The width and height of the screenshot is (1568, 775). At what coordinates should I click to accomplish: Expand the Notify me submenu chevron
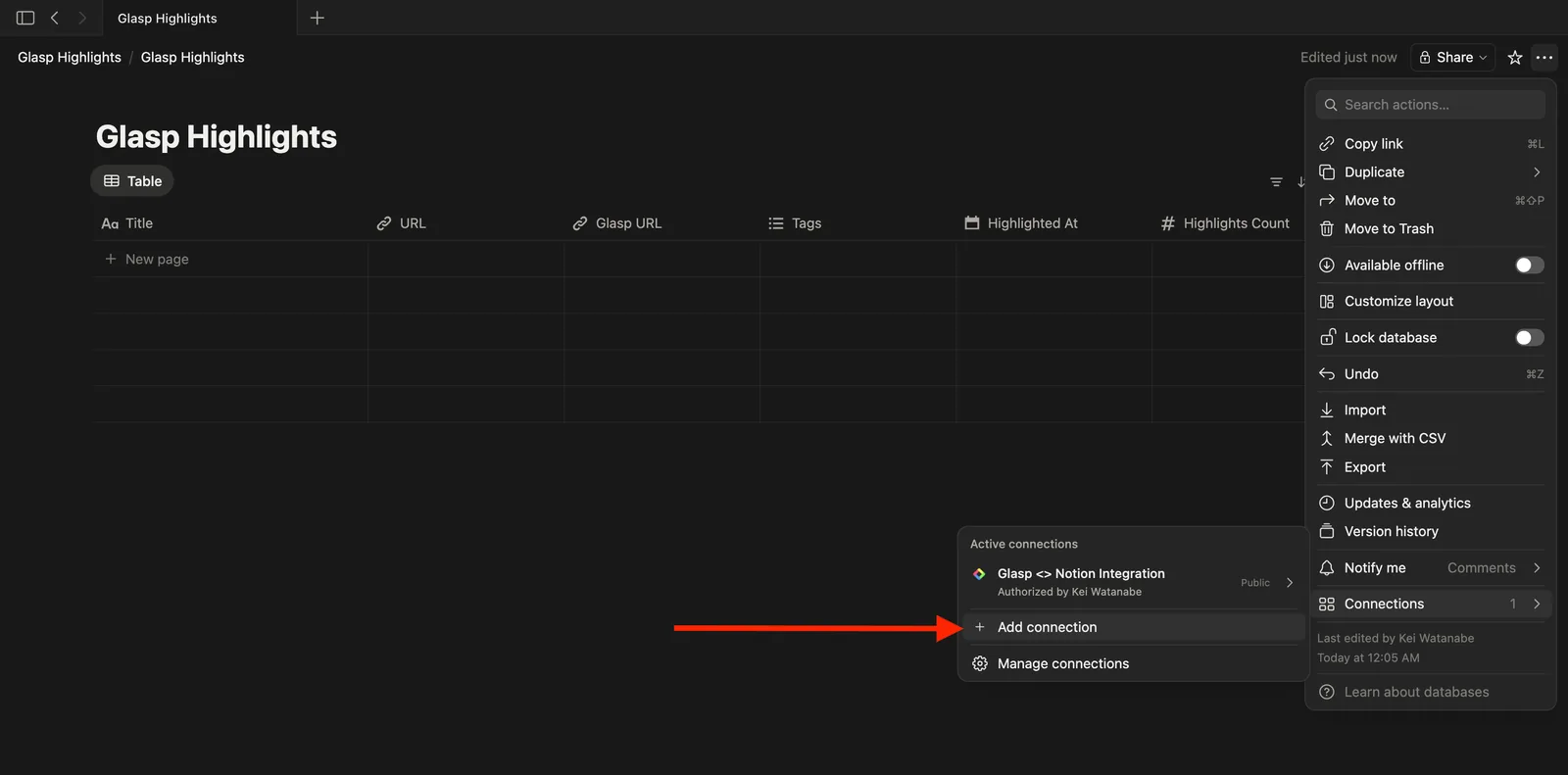[1537, 568]
